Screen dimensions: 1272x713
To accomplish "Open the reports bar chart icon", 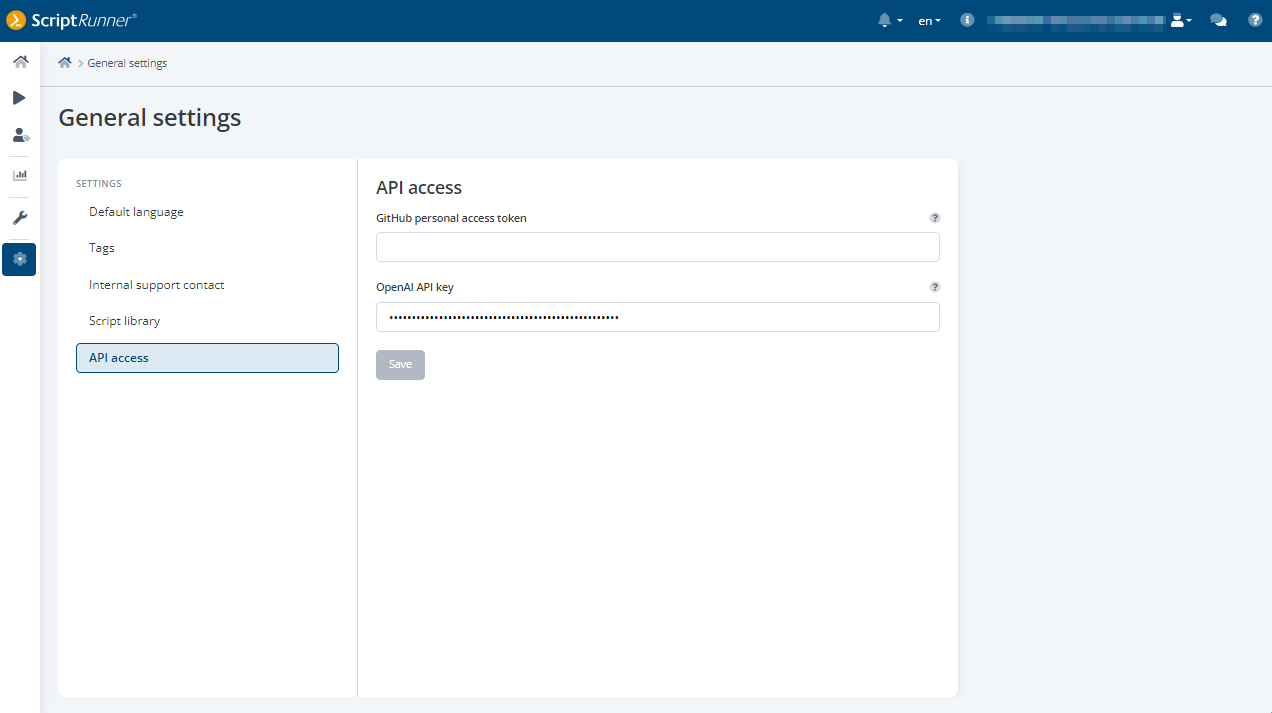I will [20, 175].
